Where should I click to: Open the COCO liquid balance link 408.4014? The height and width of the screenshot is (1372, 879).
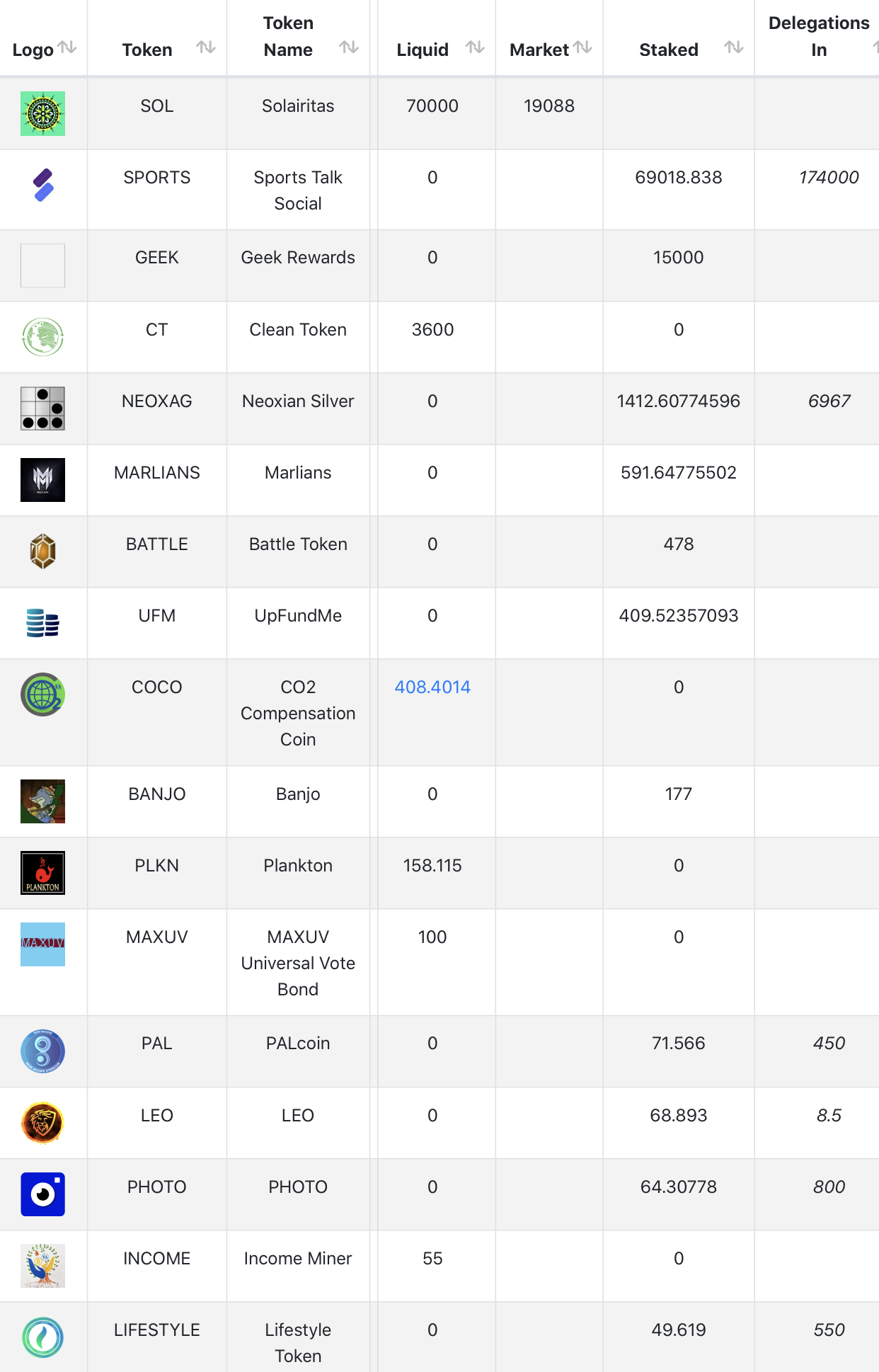pos(432,687)
